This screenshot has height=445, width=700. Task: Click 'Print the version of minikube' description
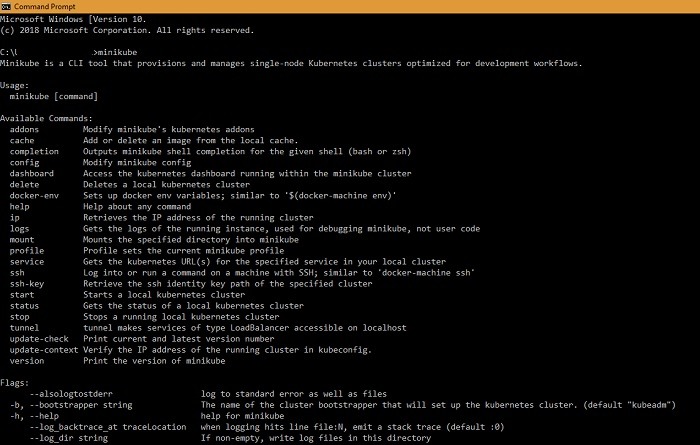154,361
